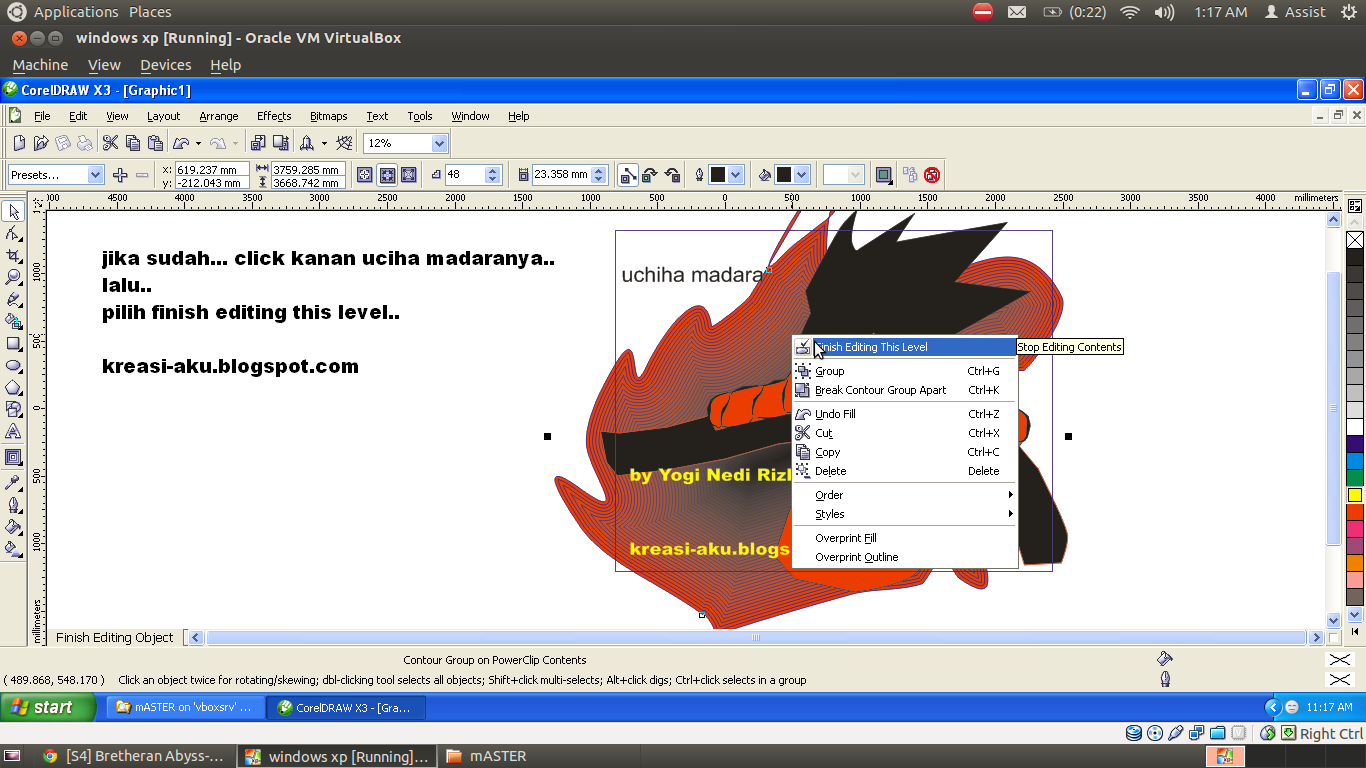The width and height of the screenshot is (1366, 768).
Task: Select the Freehand tool in toolbox
Action: click(x=14, y=299)
